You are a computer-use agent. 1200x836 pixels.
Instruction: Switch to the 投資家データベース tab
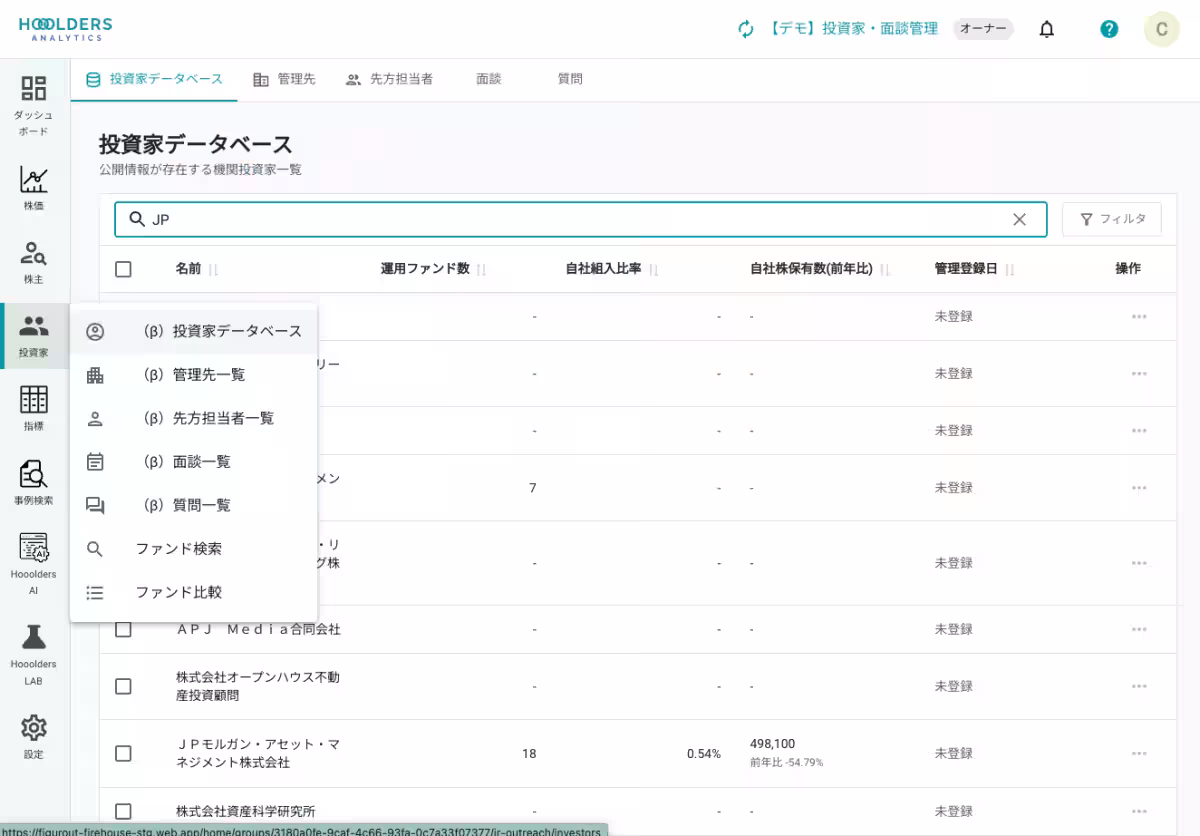click(154, 79)
